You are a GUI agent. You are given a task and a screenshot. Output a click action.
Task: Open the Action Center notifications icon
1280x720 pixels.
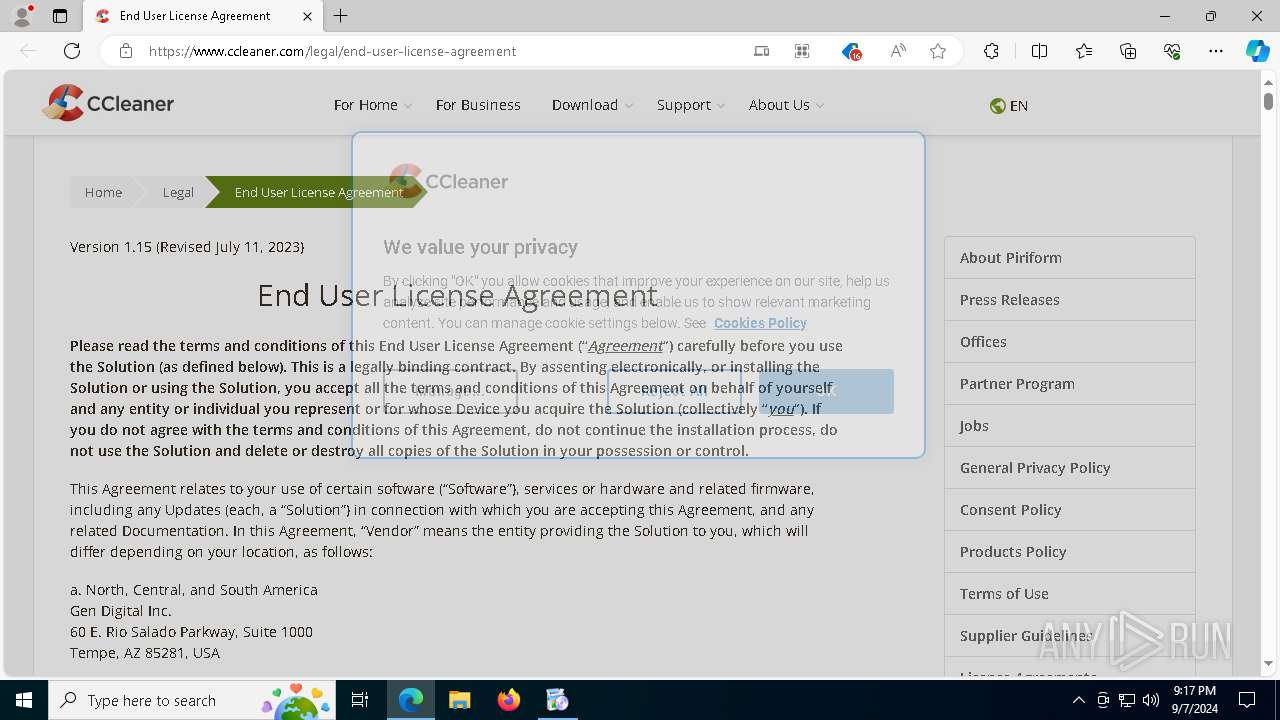click(1247, 700)
